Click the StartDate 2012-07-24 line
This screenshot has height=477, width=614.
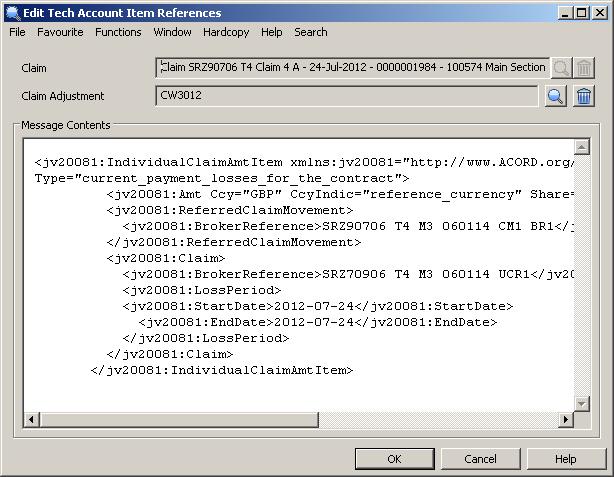[318, 306]
